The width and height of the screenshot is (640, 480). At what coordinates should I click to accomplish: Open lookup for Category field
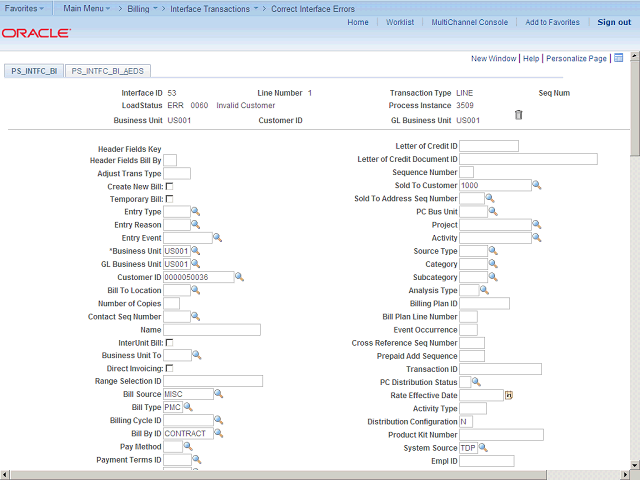pos(493,264)
